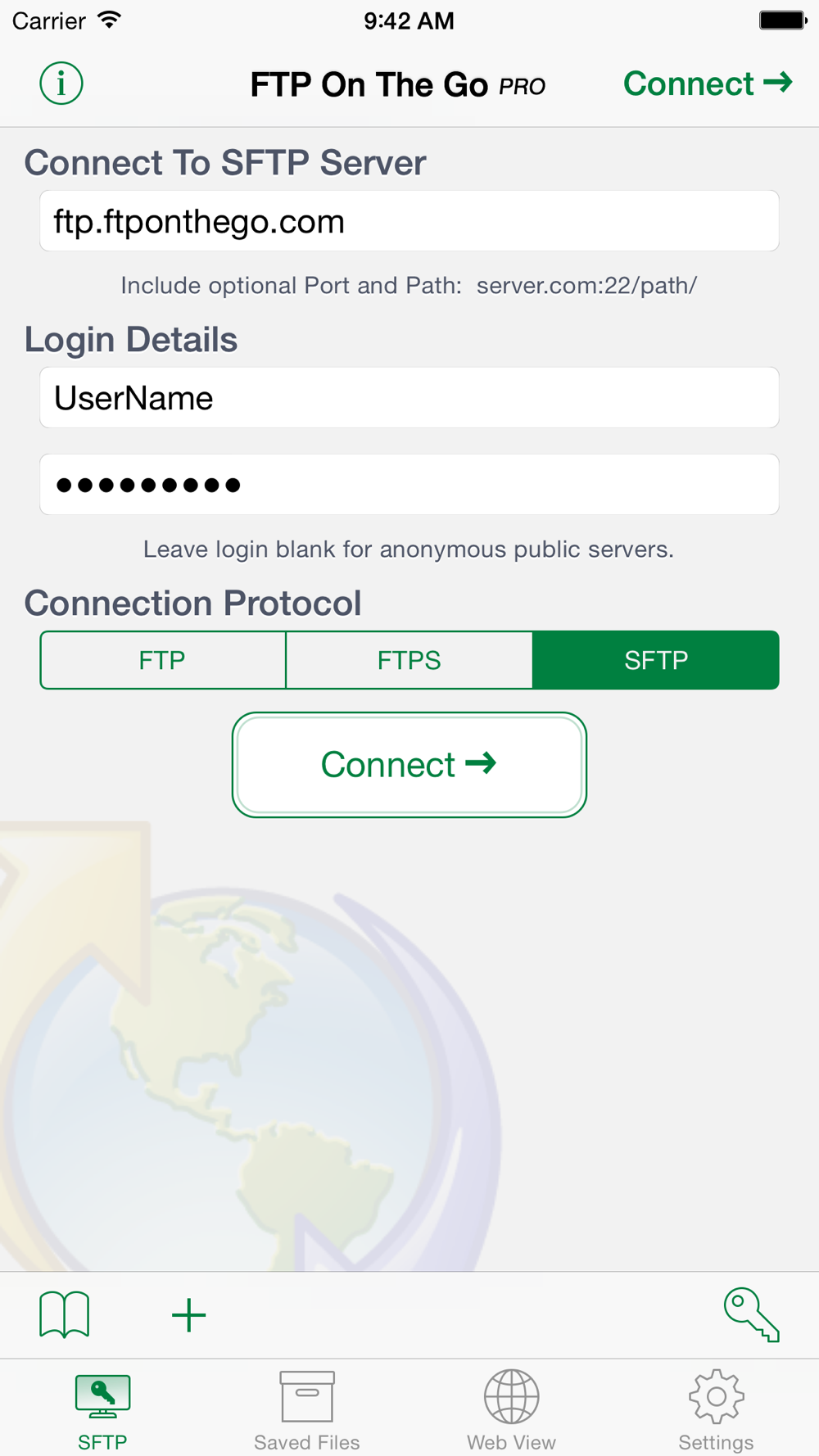The image size is (819, 1456).
Task: Select SFTP connection protocol segment
Action: [655, 660]
